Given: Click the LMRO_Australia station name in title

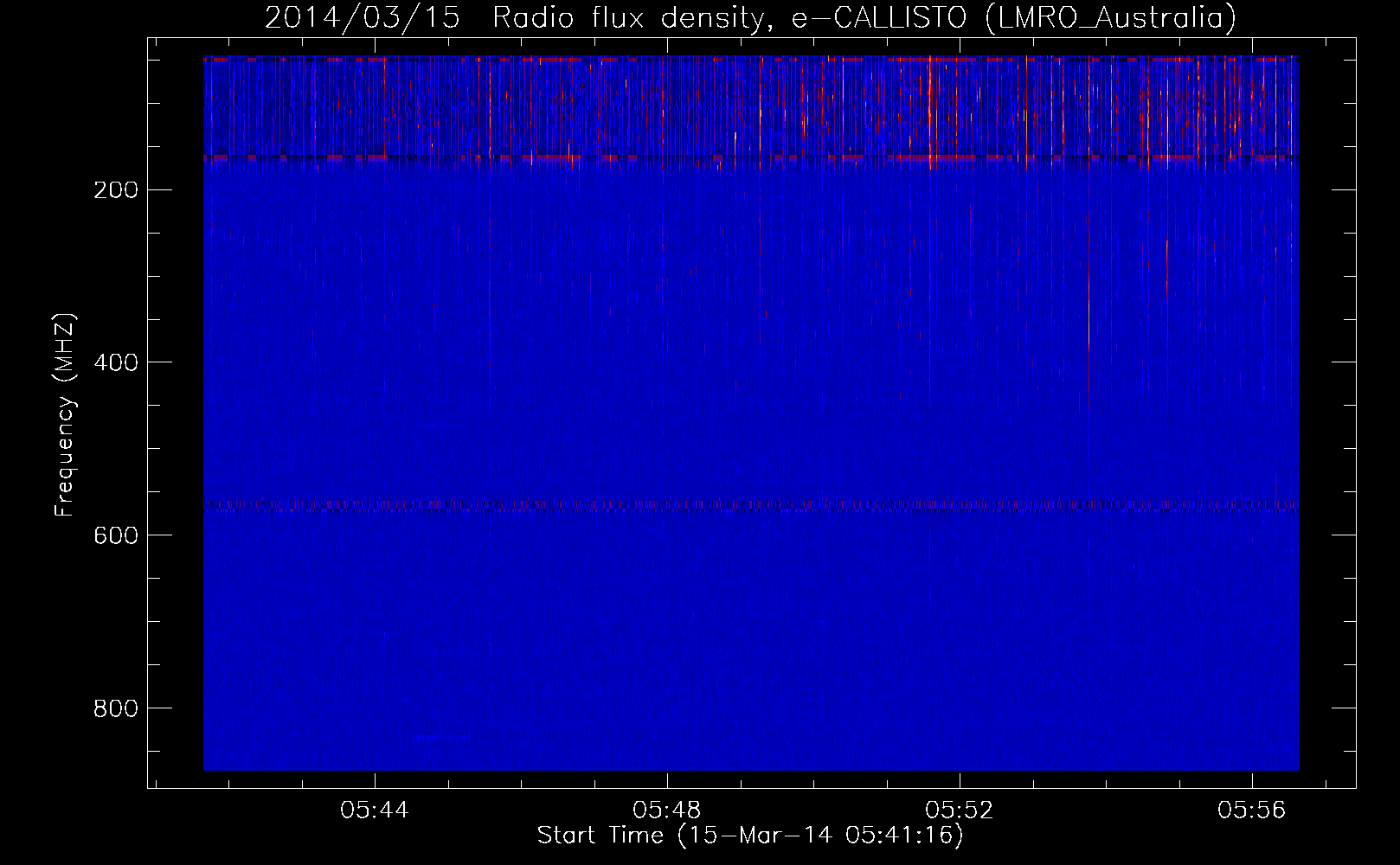Looking at the screenshot, I should (1110, 18).
